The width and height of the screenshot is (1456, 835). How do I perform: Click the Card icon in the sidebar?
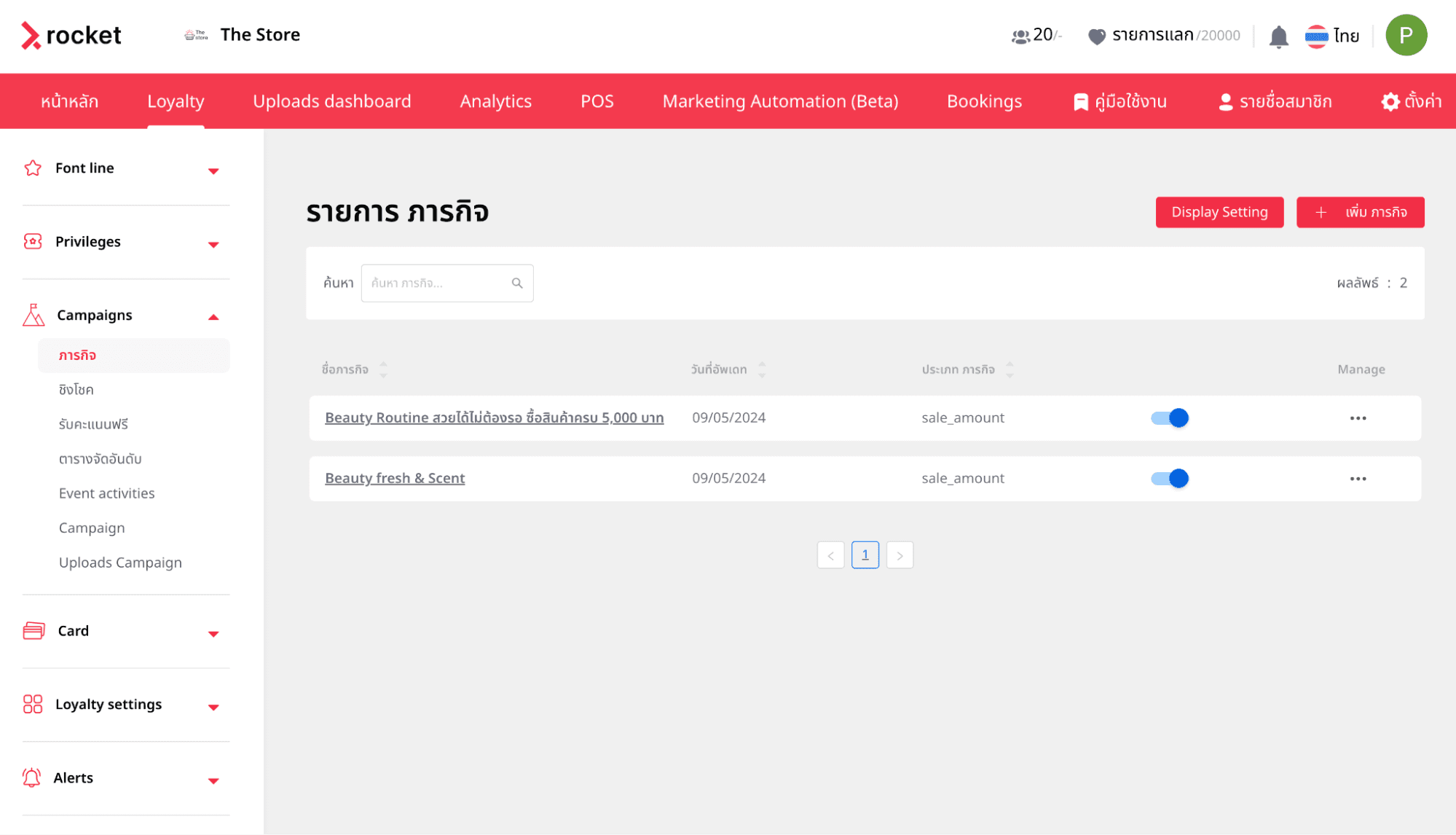(x=32, y=630)
